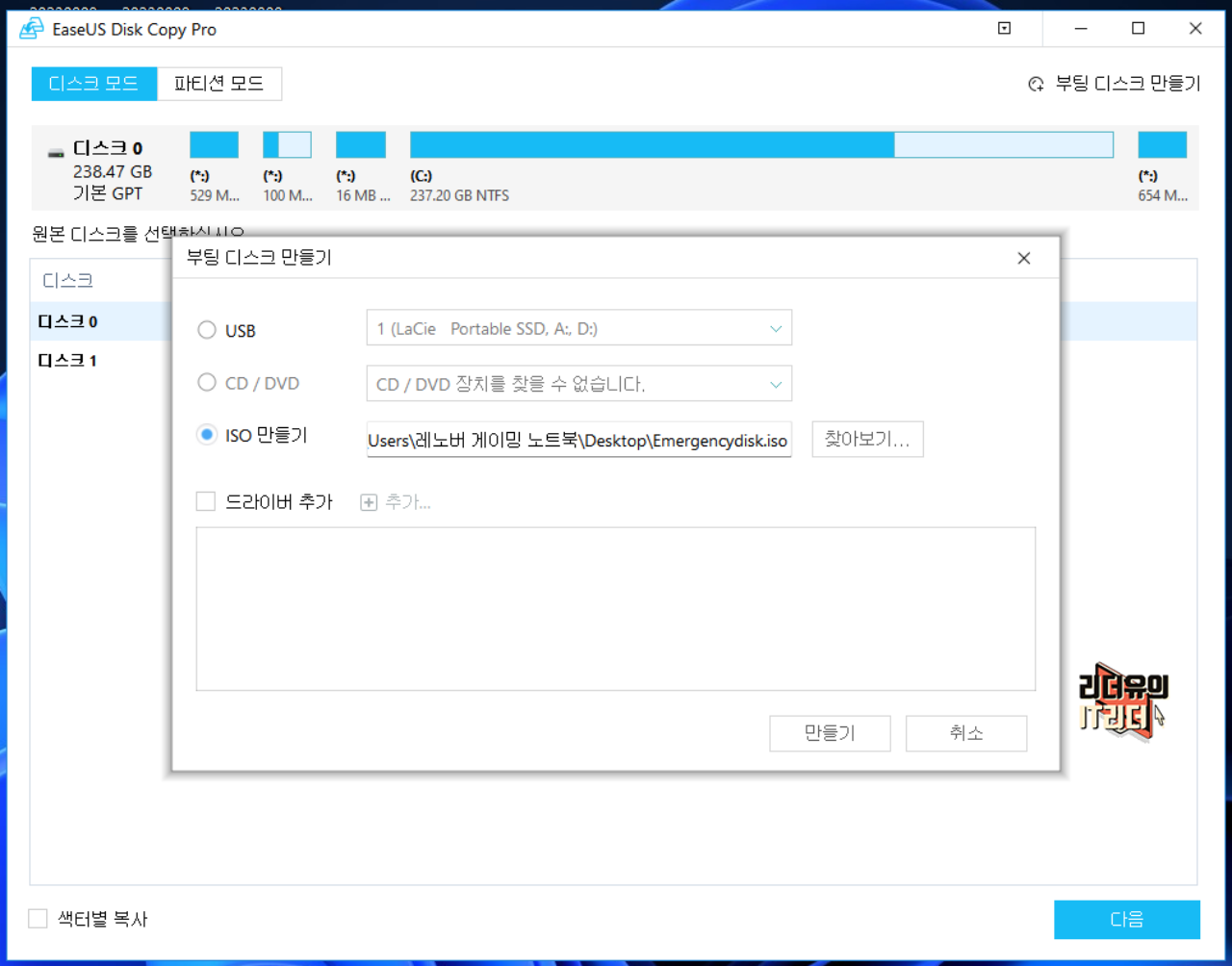Image resolution: width=1232 pixels, height=966 pixels.
Task: Click the 만들기 button
Action: tap(830, 733)
